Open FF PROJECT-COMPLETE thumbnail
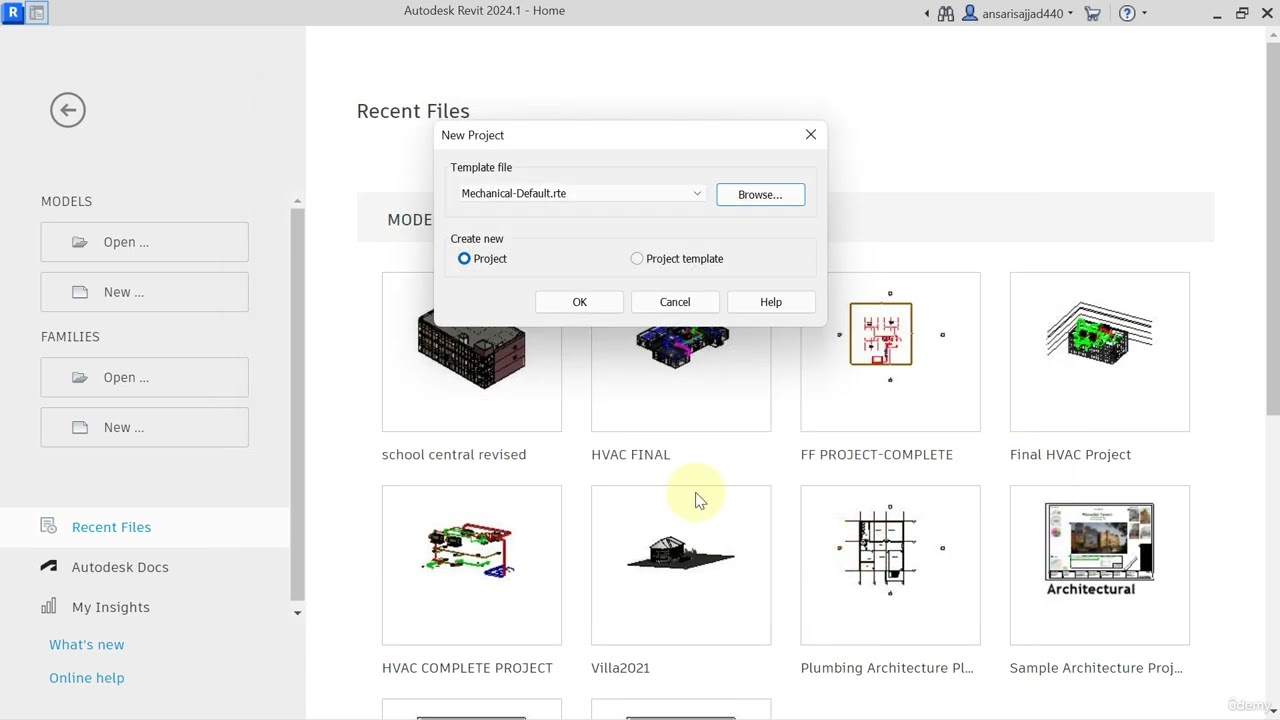1280x720 pixels. pyautogui.click(x=890, y=352)
